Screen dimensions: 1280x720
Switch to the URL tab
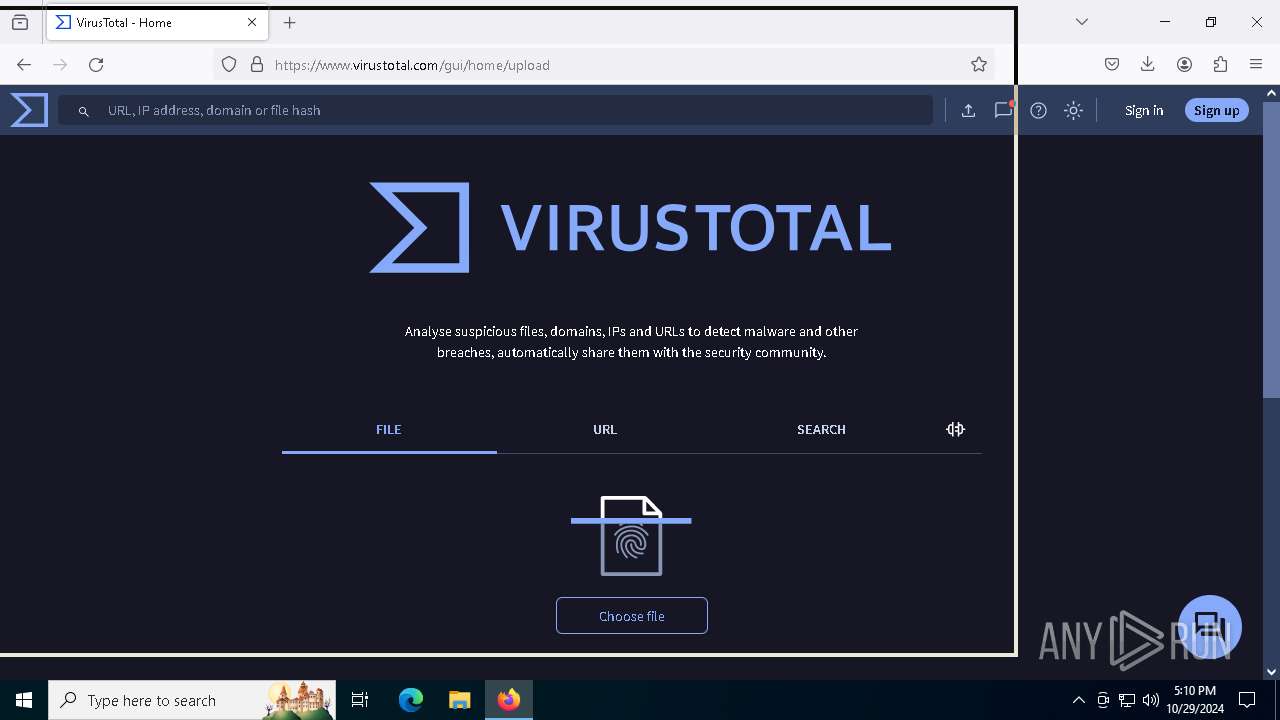pos(605,429)
